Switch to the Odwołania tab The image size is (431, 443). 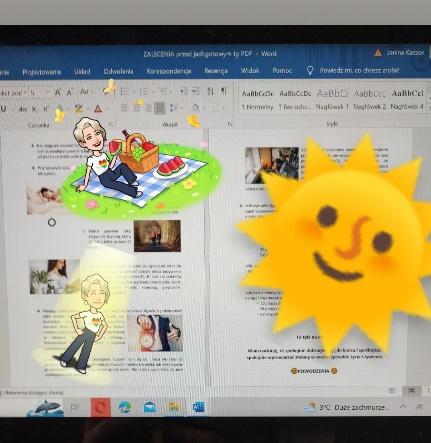coord(118,71)
